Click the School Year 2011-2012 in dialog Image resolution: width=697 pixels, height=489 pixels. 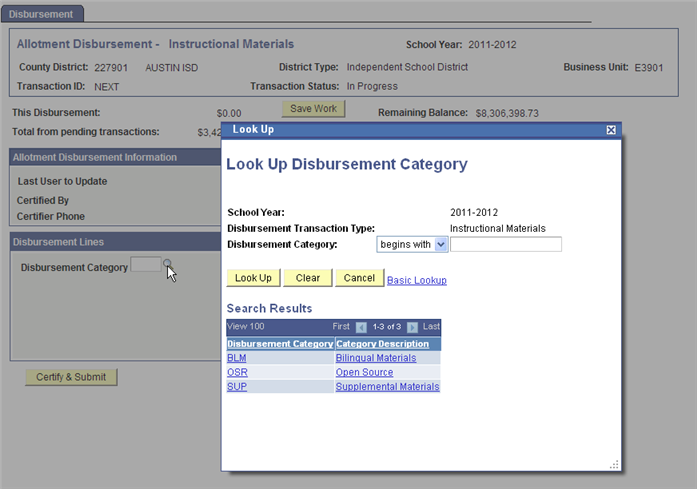click(x=474, y=212)
